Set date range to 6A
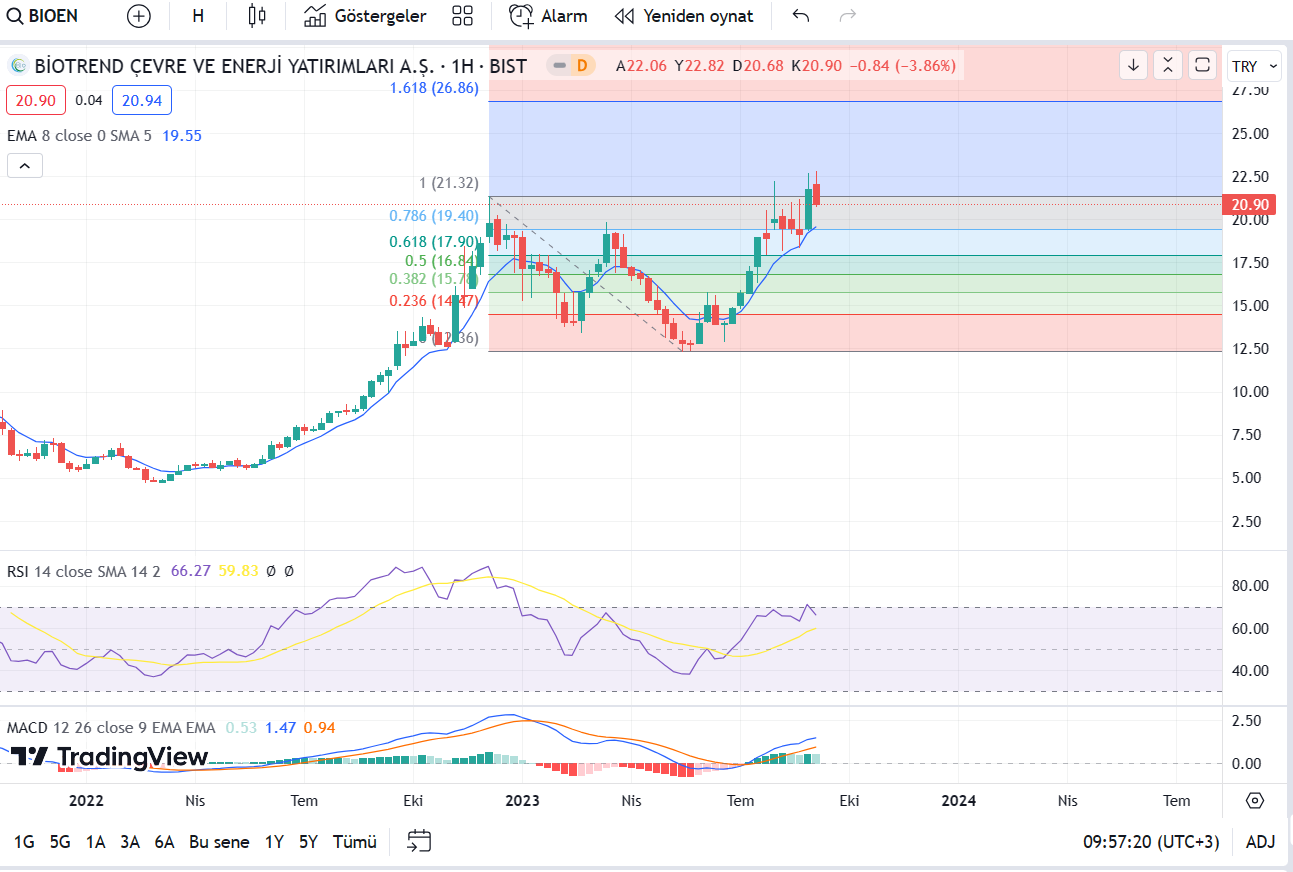1293x872 pixels. tap(164, 842)
